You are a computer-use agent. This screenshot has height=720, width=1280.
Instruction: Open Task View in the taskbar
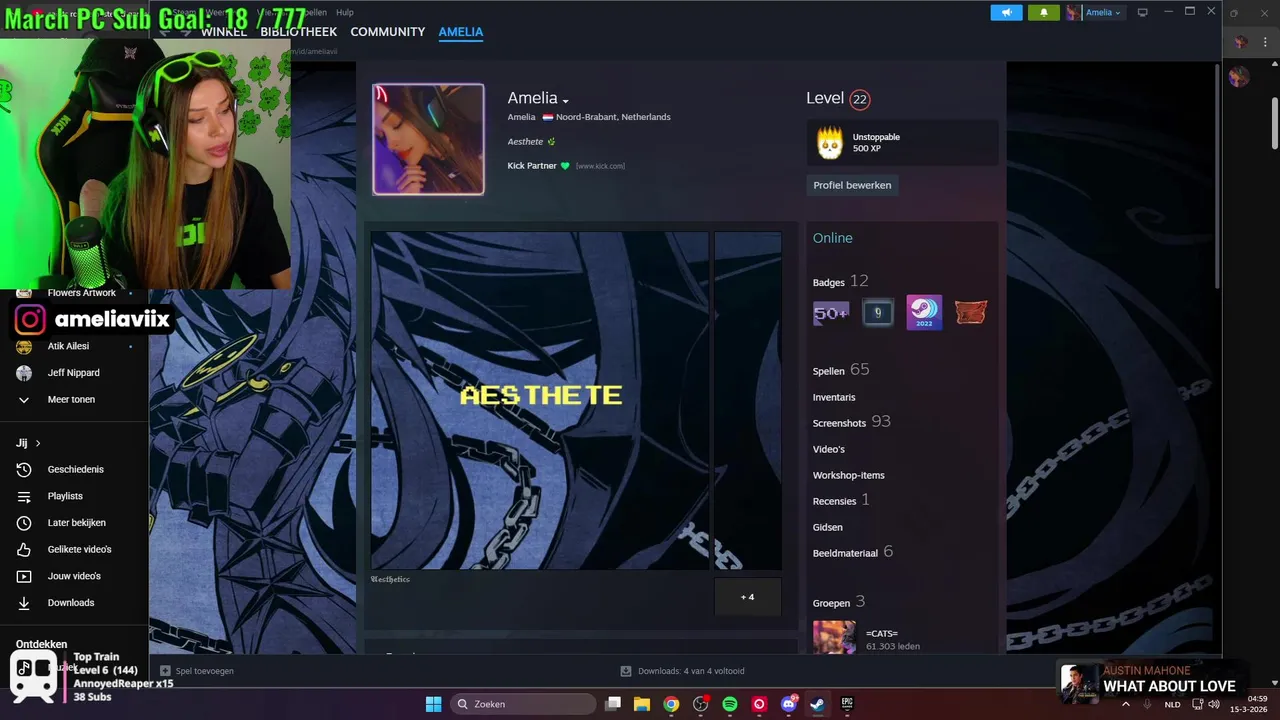coord(613,704)
